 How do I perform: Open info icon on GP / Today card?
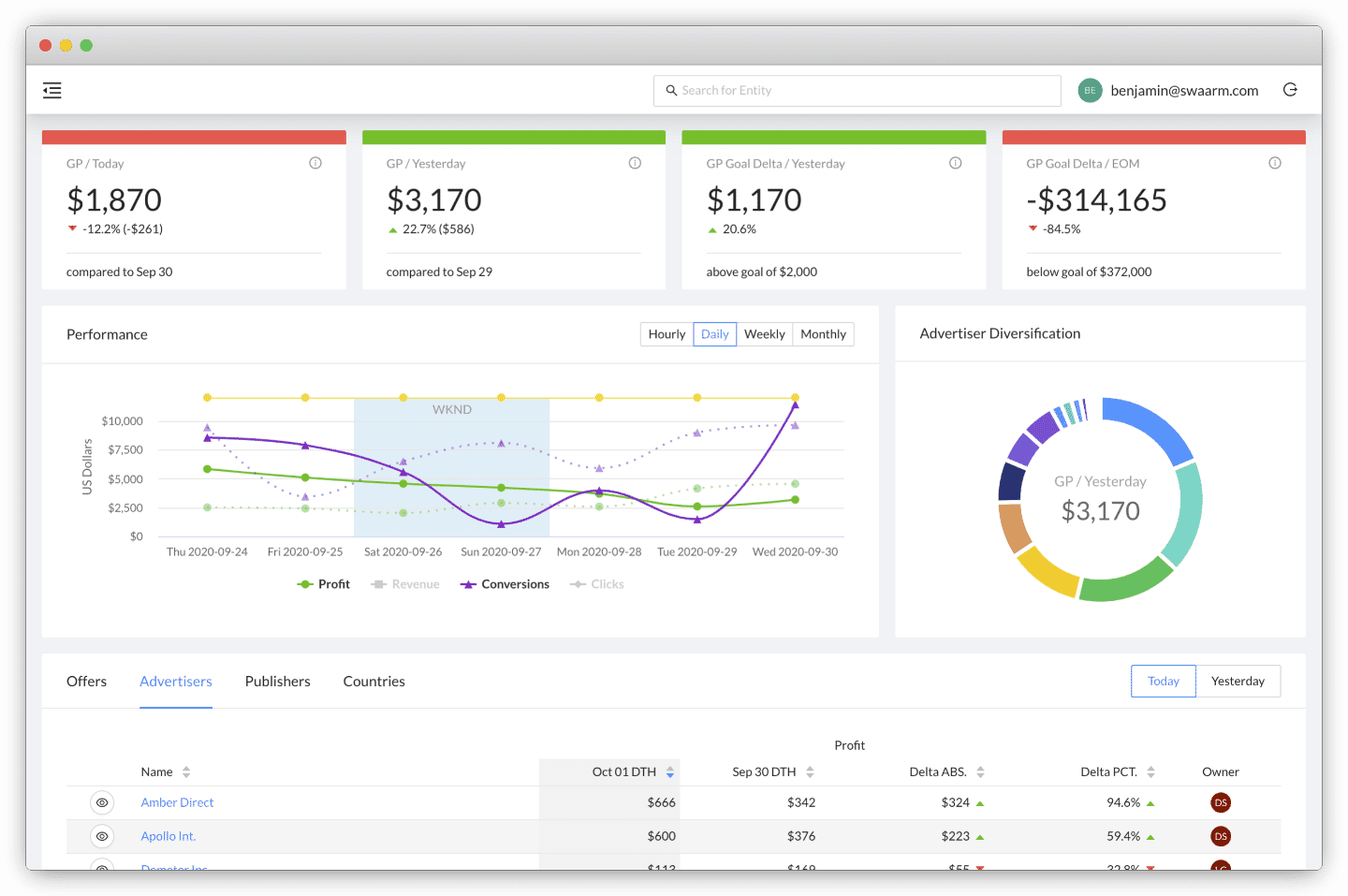click(x=315, y=163)
